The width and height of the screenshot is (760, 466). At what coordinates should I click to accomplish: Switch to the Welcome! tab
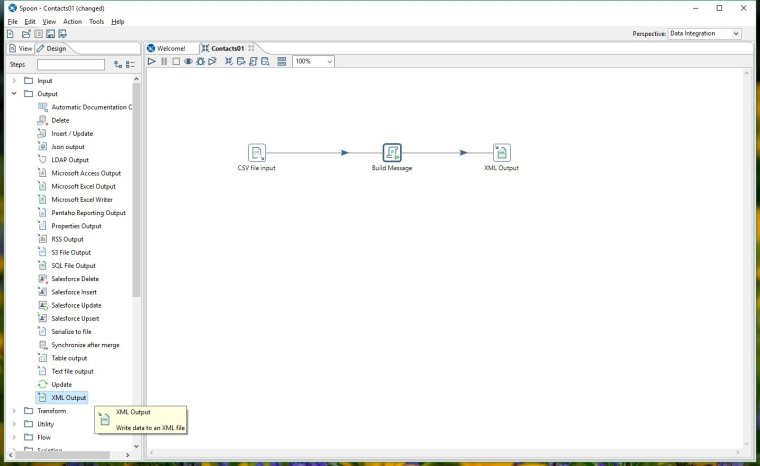coord(170,48)
